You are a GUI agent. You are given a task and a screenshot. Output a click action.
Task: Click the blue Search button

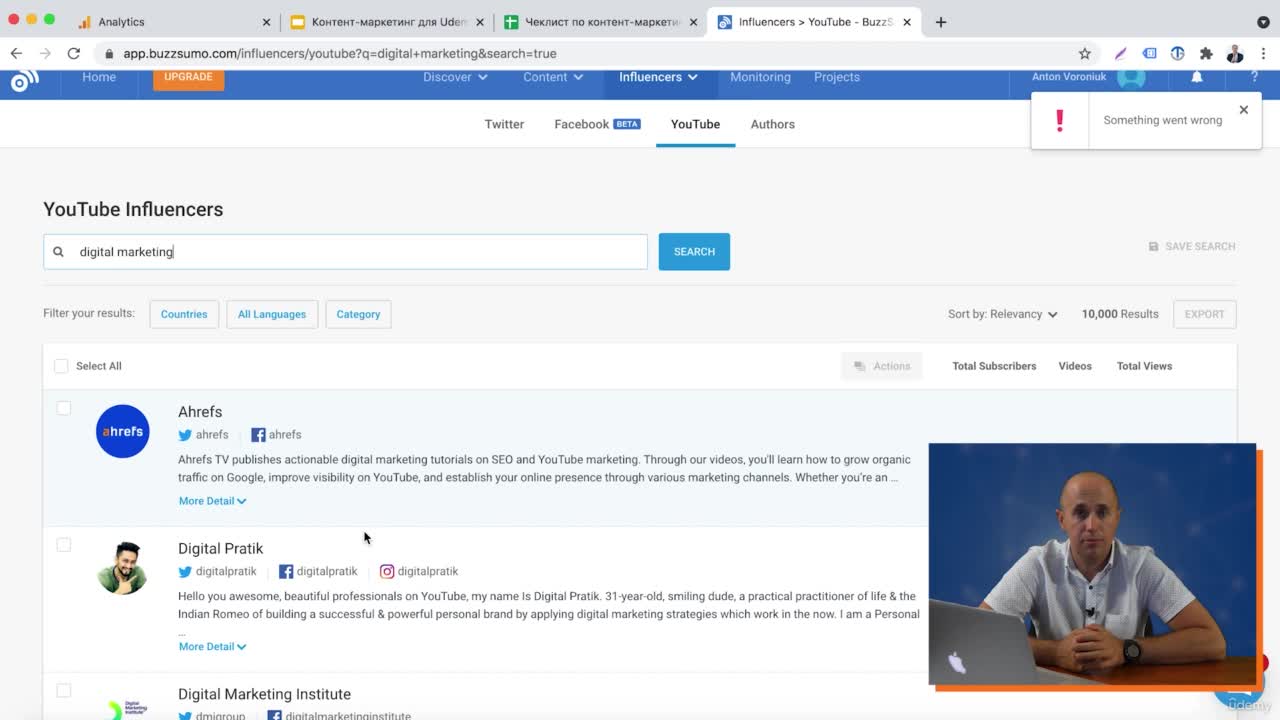pos(694,252)
